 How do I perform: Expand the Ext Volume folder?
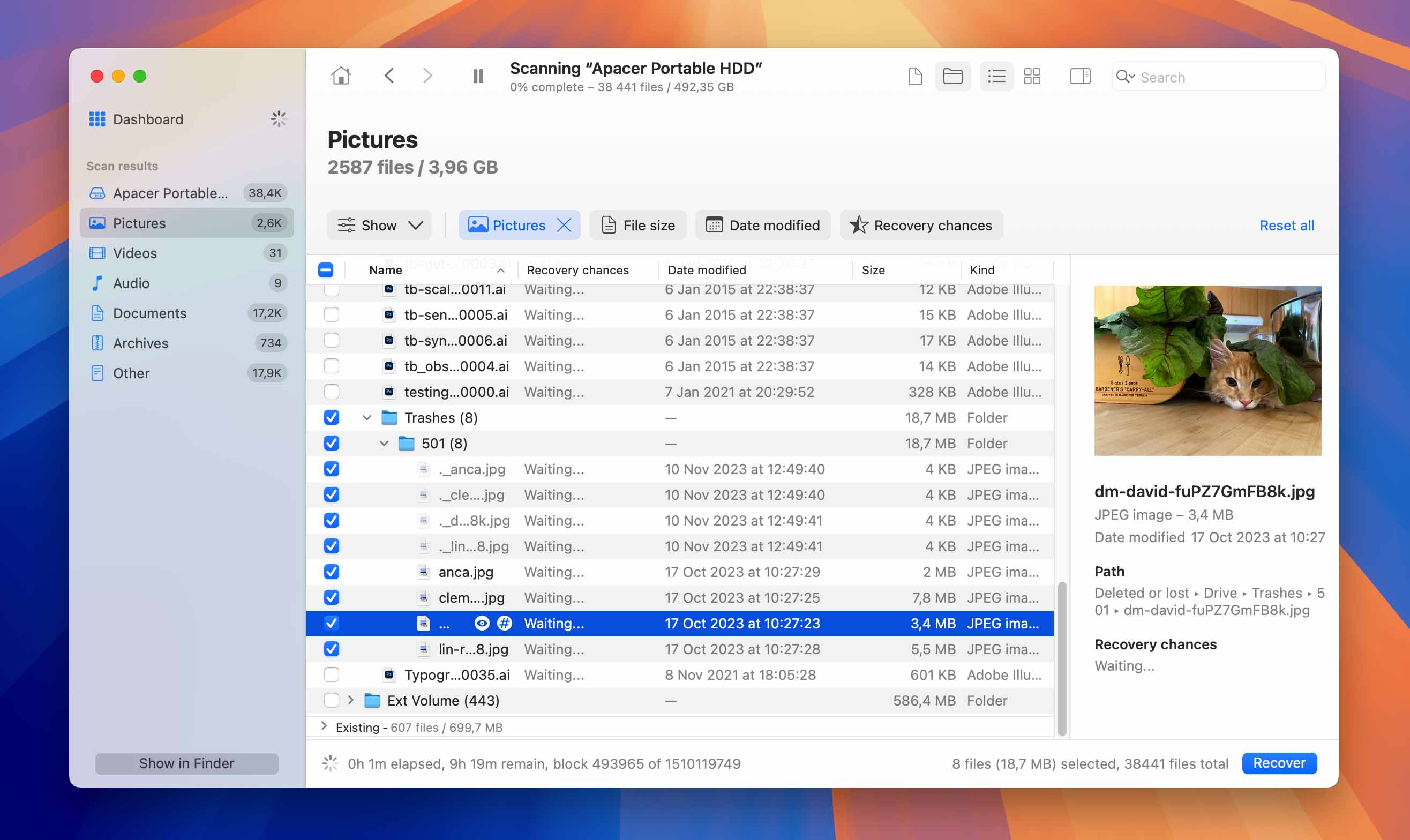click(x=351, y=700)
